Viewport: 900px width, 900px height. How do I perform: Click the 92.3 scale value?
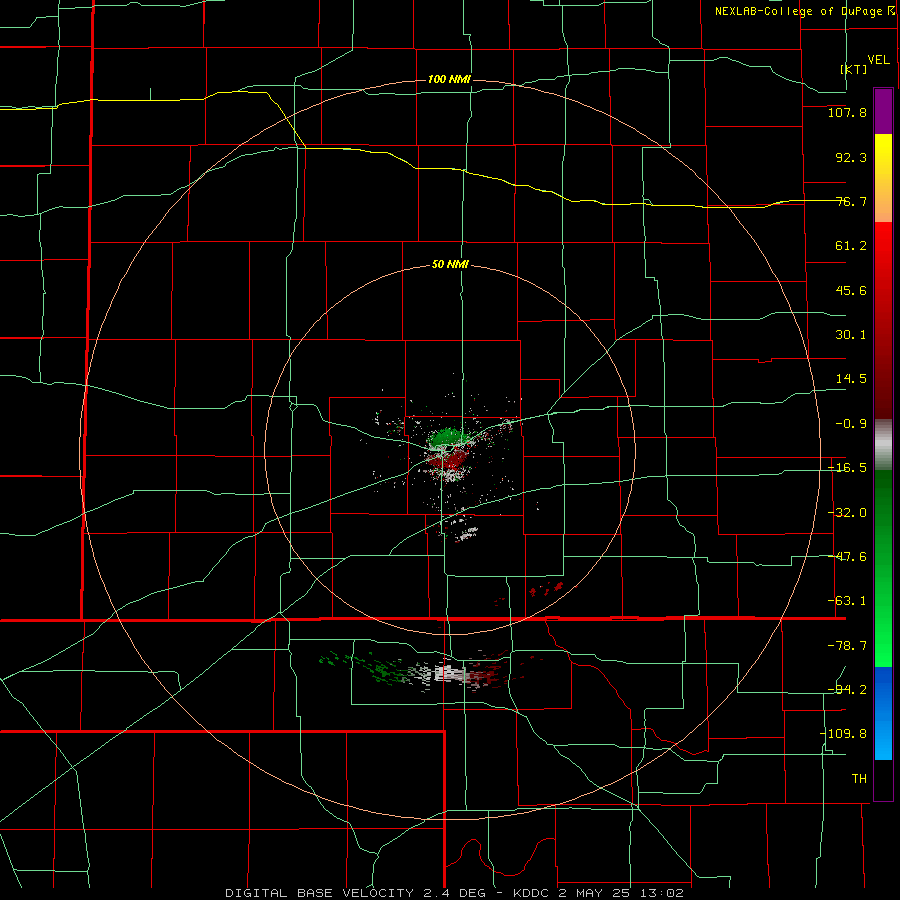(851, 157)
